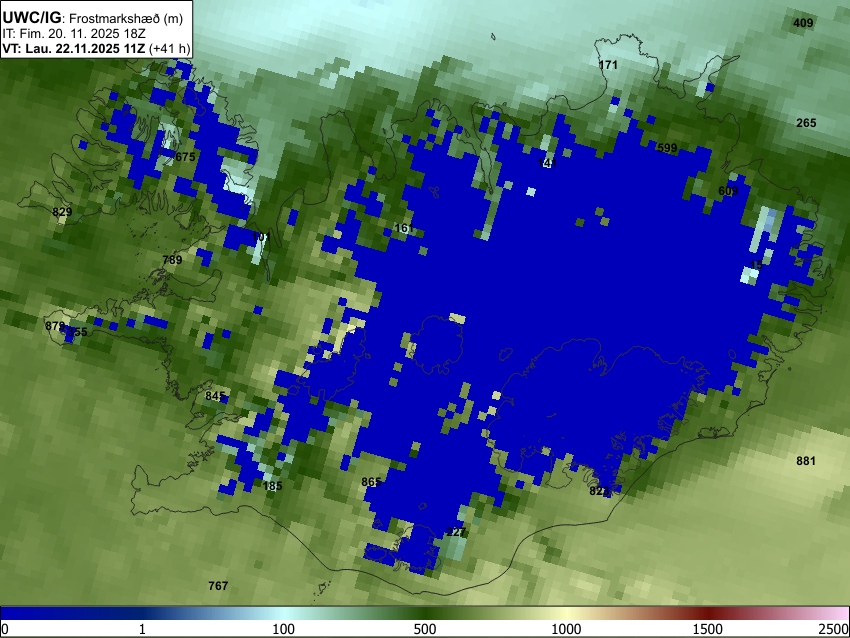This screenshot has width=850, height=638.
Task: Select the 'IT: Fim. 20. 11. 2025 18Z' line
Action: coord(74,34)
